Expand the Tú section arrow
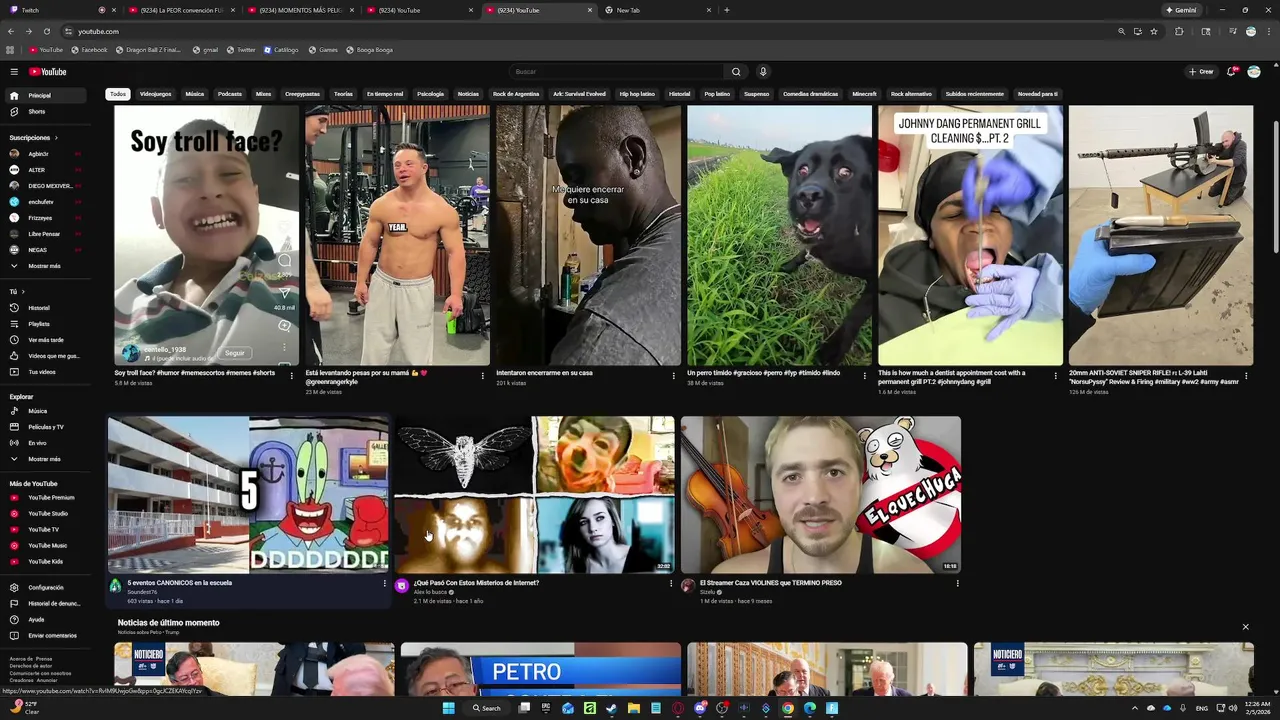Screen dimensions: 1280x720 pyautogui.click(x=23, y=292)
